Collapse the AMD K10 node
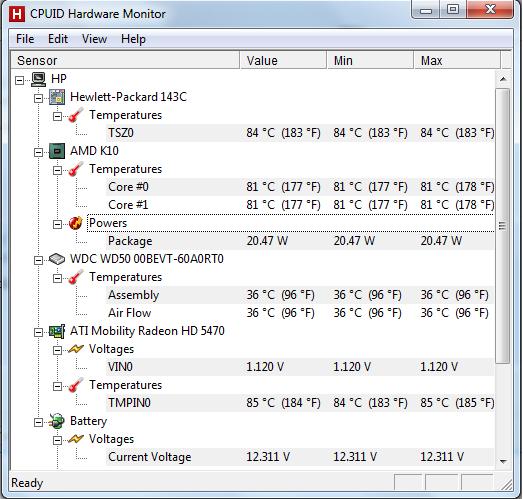The width and height of the screenshot is (523, 499). coord(39,152)
